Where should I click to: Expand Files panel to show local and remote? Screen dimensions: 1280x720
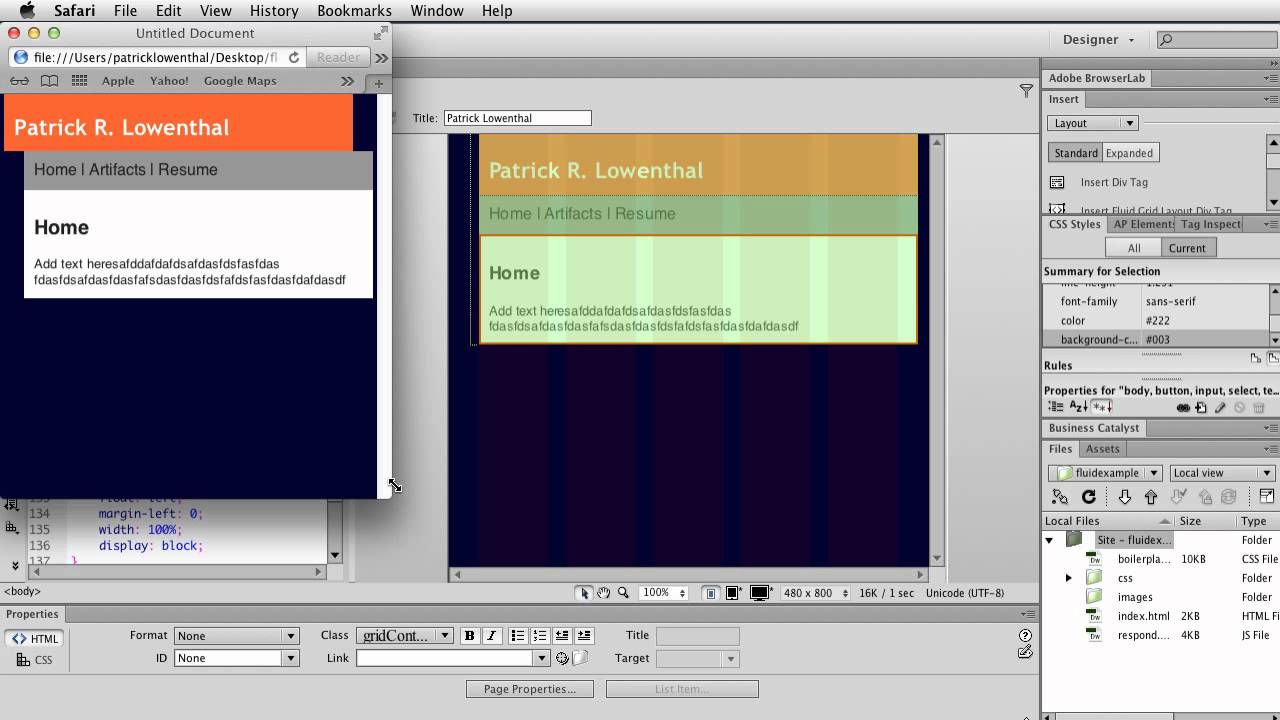coord(1267,496)
